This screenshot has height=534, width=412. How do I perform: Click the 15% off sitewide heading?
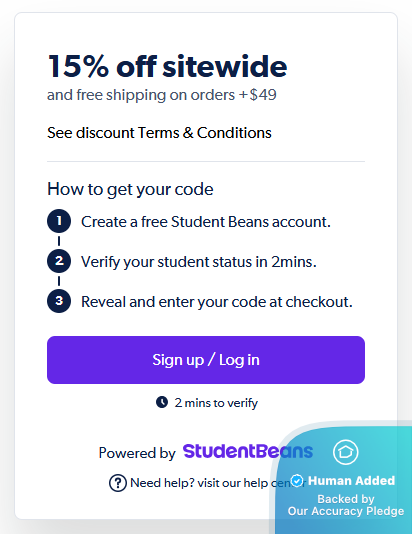(x=168, y=66)
